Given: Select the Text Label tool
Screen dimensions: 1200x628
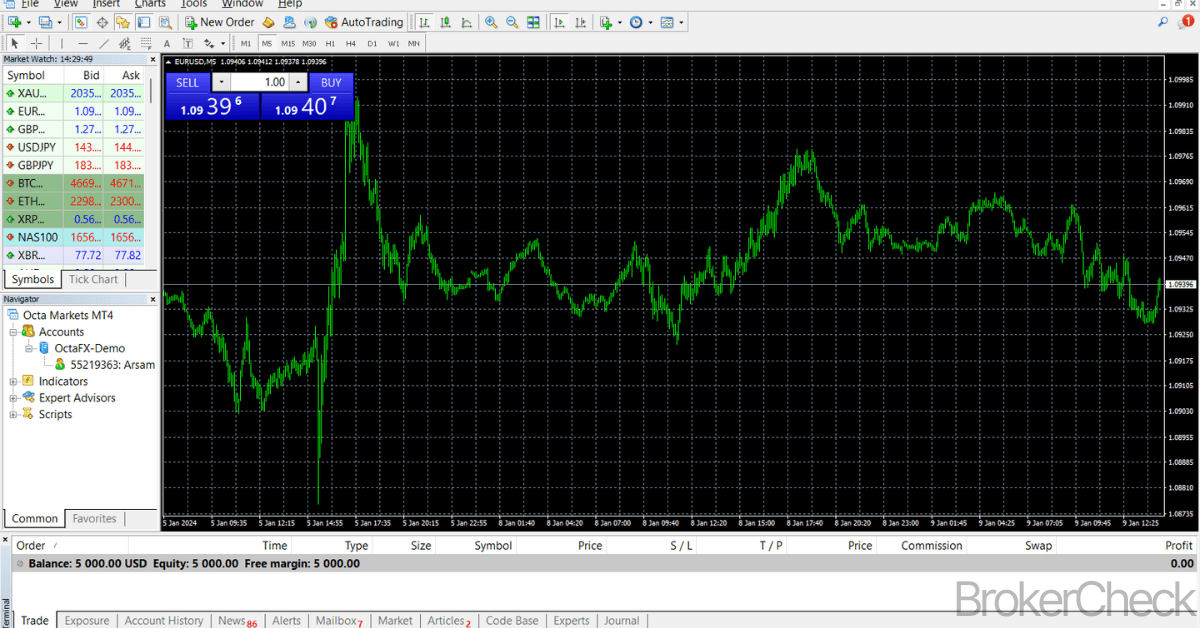Looking at the screenshot, I should click(188, 43).
